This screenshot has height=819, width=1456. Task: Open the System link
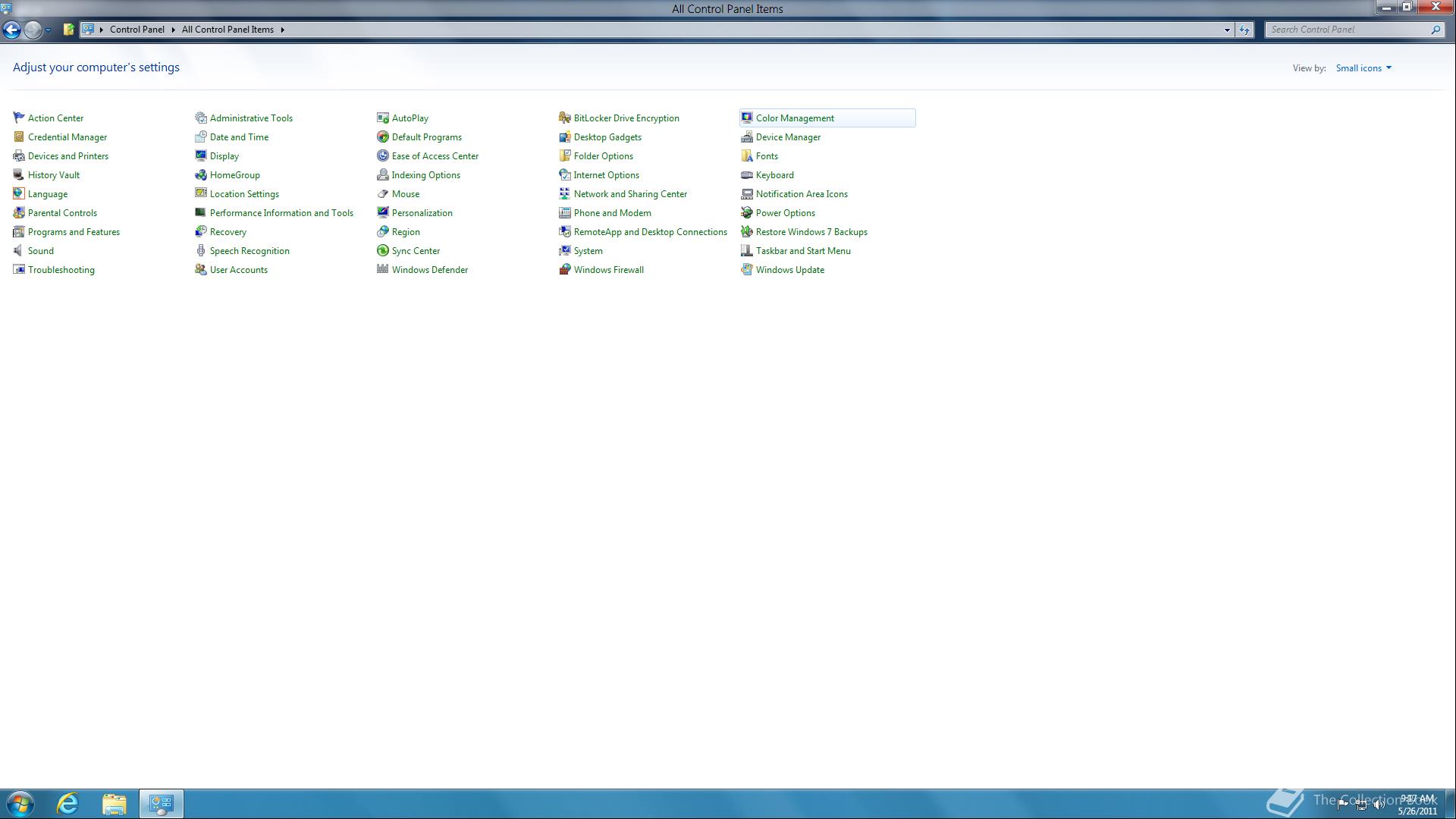(x=588, y=251)
